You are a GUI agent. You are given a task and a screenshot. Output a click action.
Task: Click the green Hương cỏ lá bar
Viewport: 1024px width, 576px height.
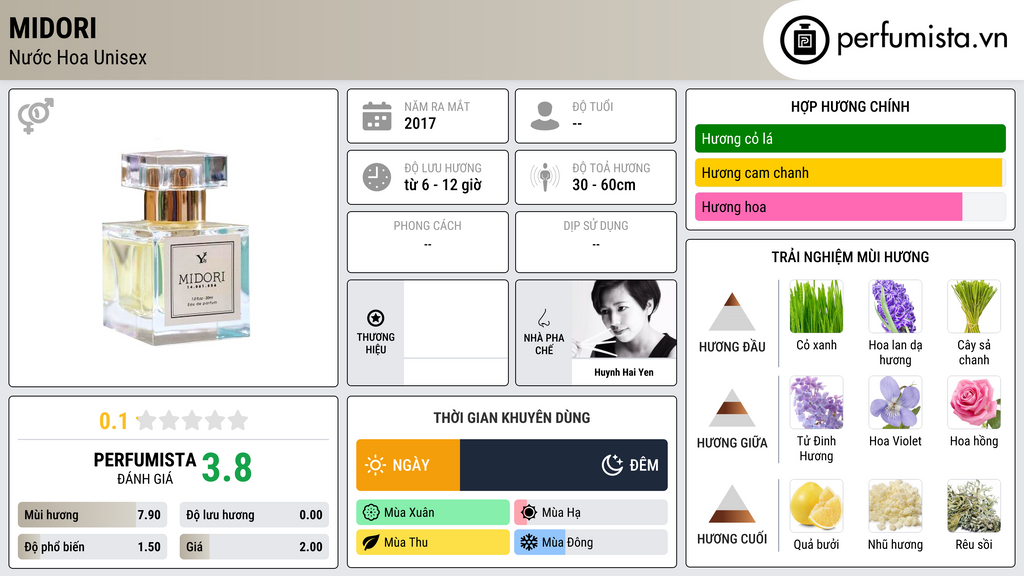click(x=850, y=138)
